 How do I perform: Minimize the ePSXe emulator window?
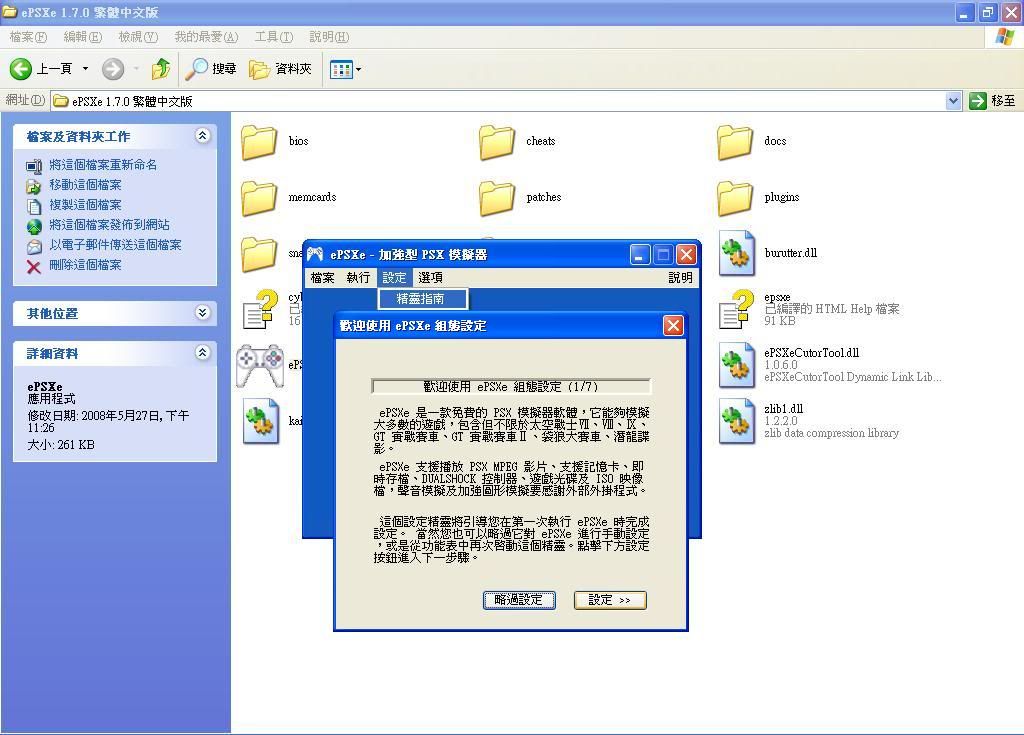coord(640,255)
